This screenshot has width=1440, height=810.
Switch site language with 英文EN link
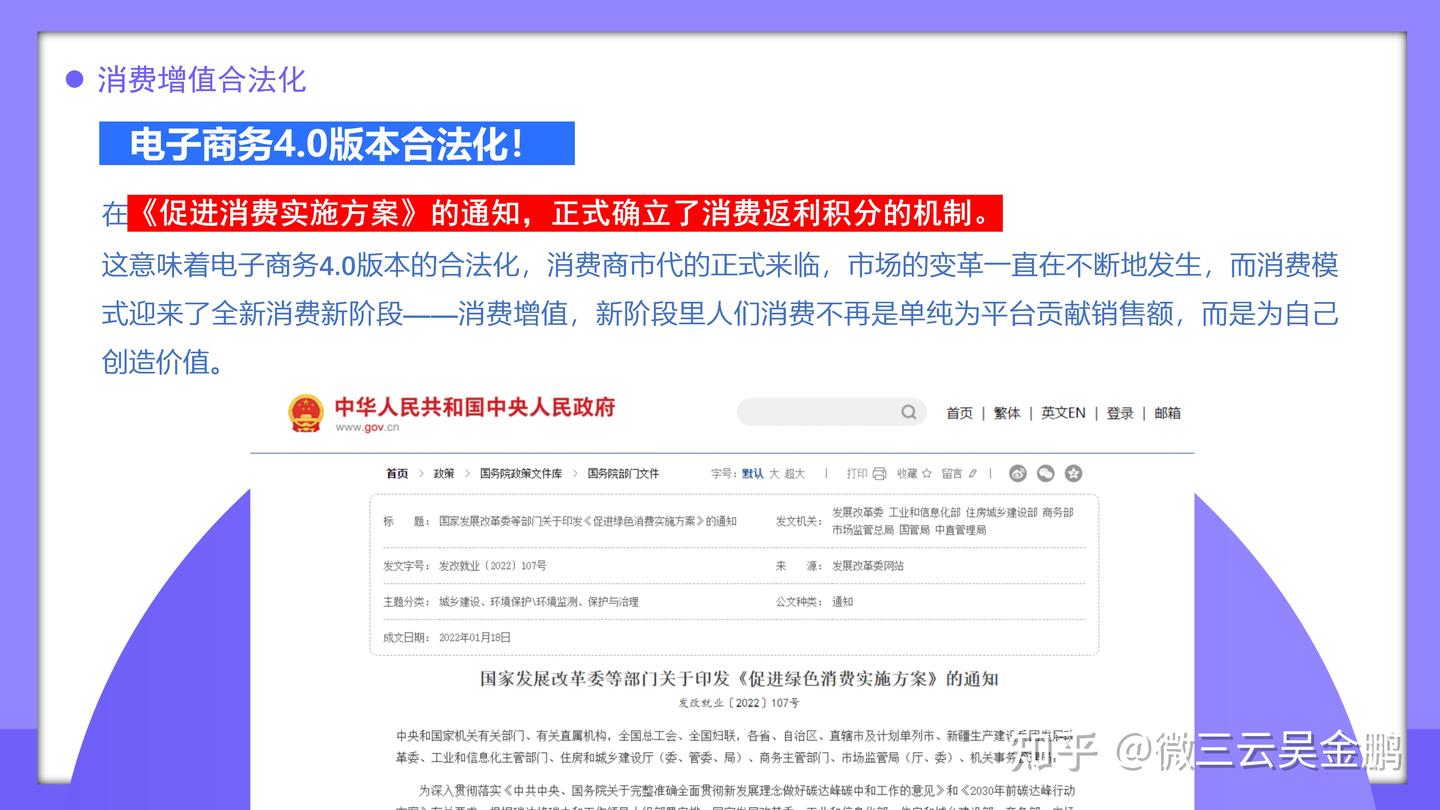[x=1064, y=412]
